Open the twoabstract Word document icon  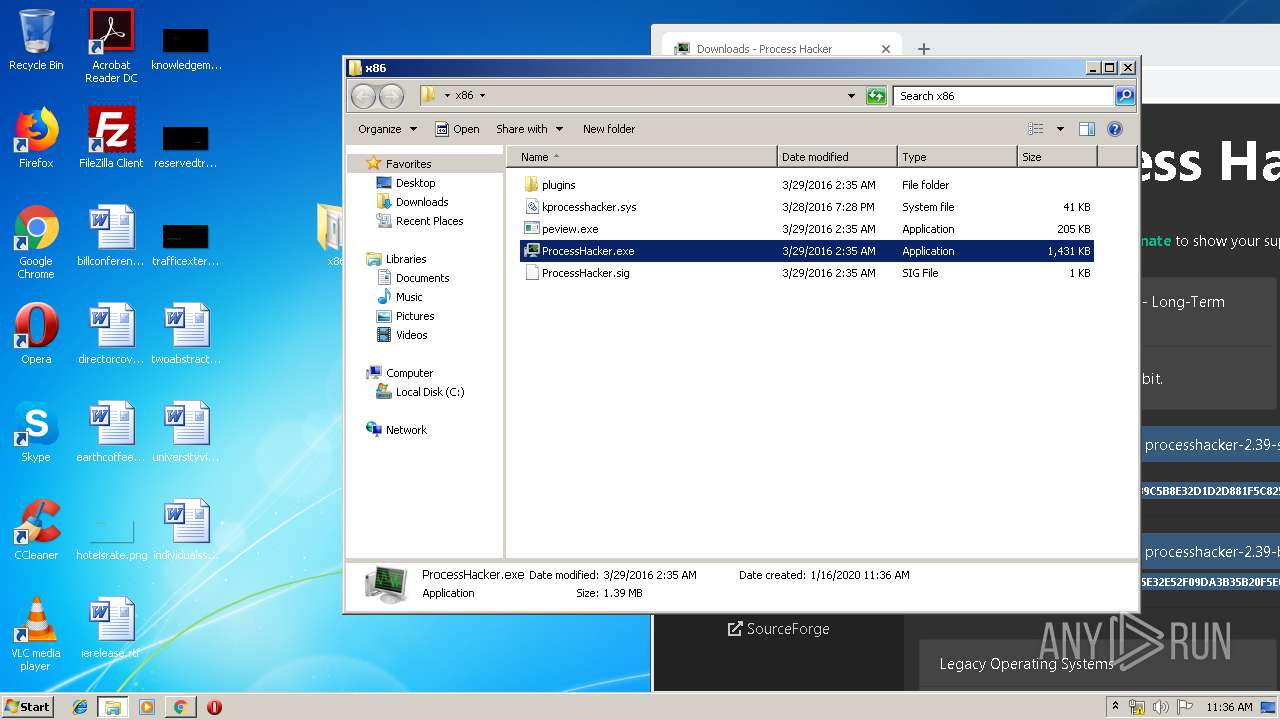186,334
